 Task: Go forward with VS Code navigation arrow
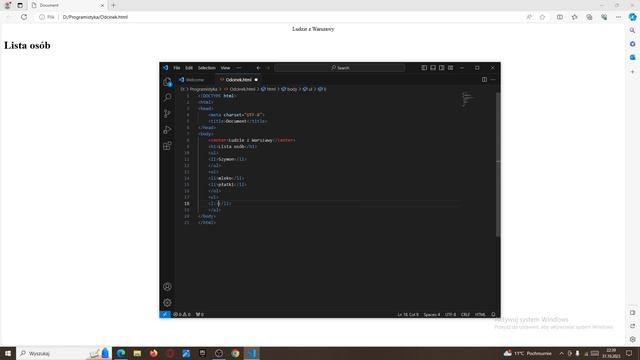(x=268, y=68)
